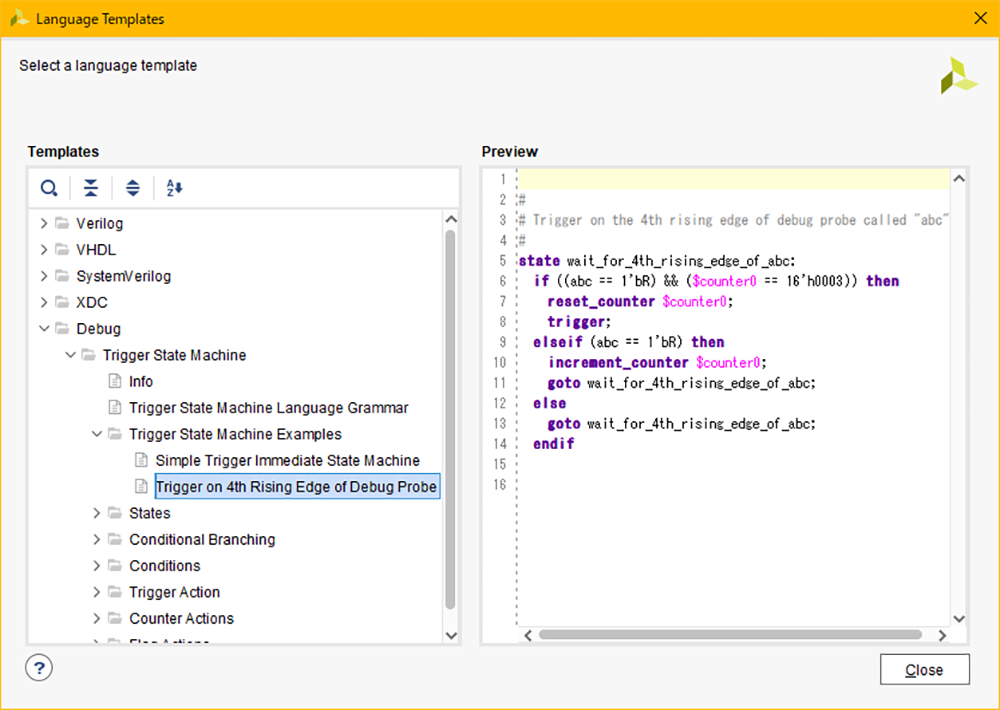The width and height of the screenshot is (1000, 710).
Task: Click the States folder icon
Action: coord(115,513)
